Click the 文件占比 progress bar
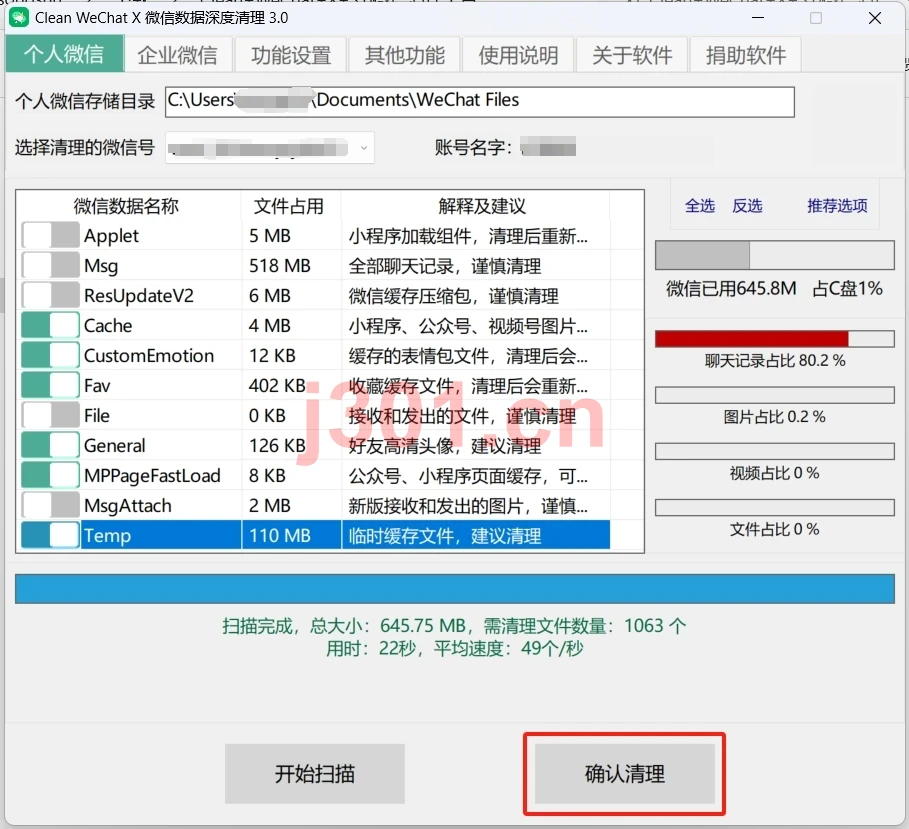Image resolution: width=909 pixels, height=829 pixels. (775, 507)
